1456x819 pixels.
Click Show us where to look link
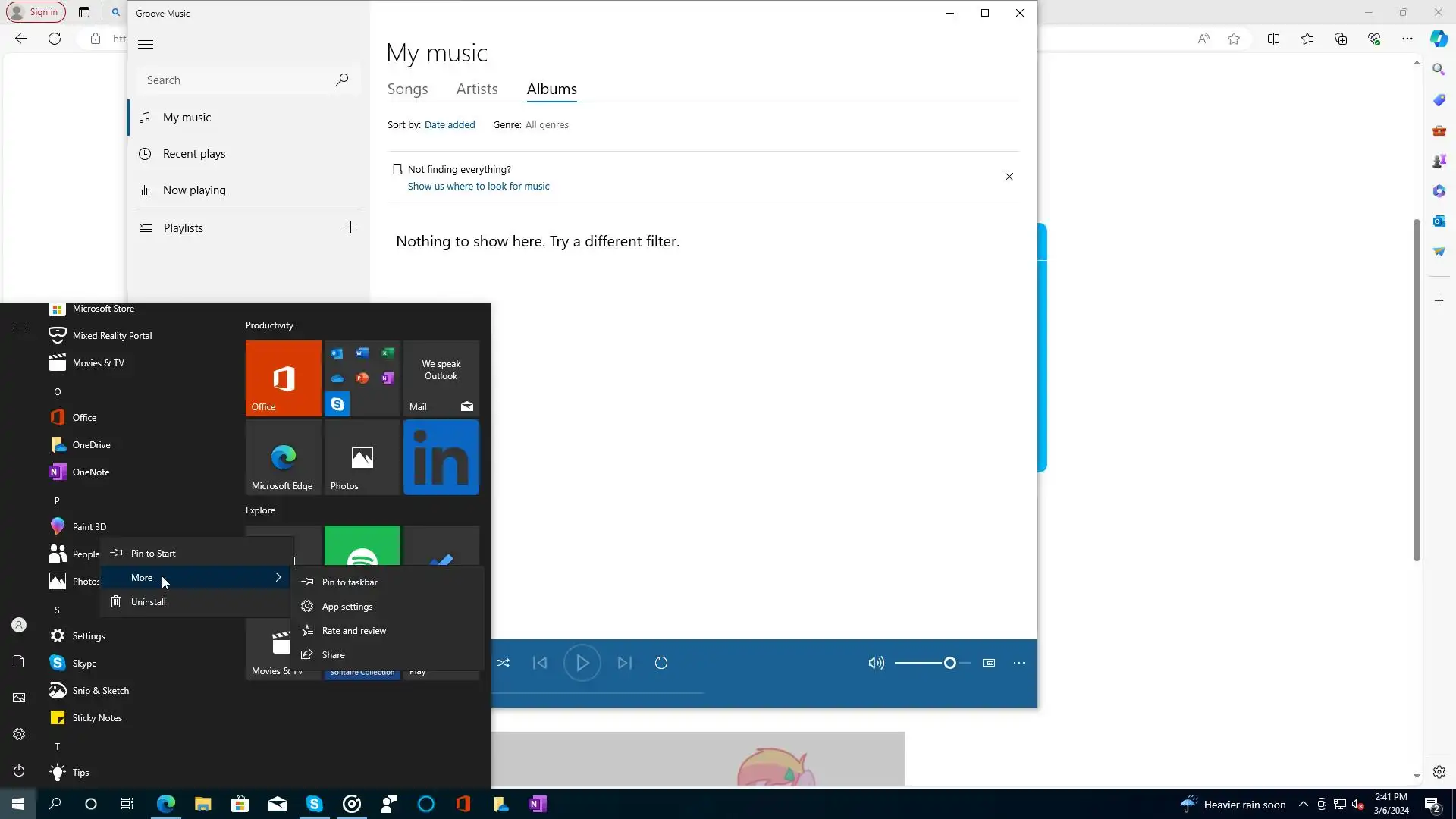click(x=479, y=187)
